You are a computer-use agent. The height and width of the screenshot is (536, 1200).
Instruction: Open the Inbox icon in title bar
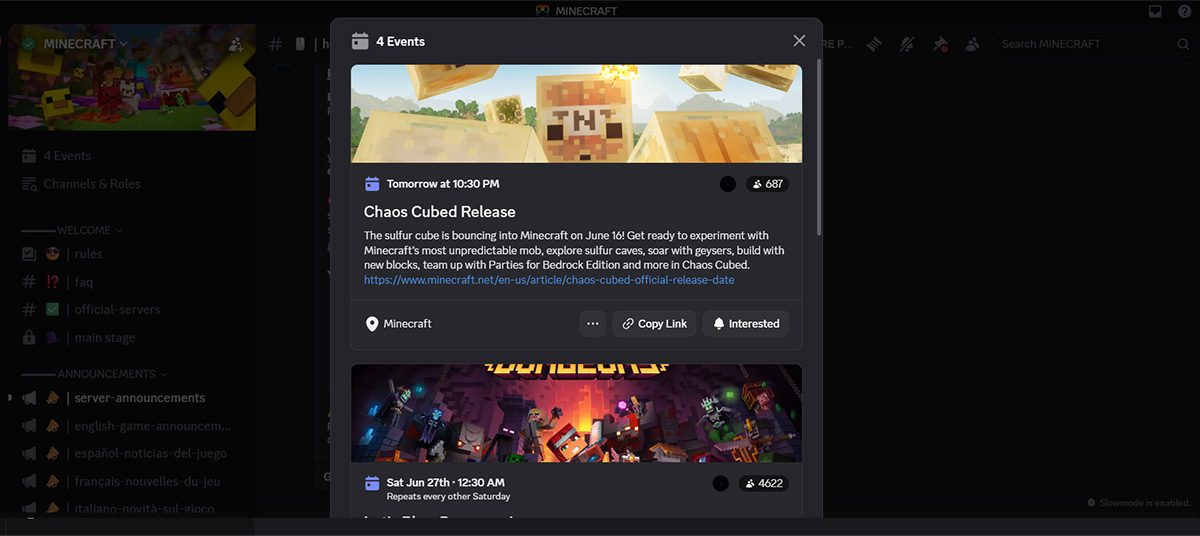1155,11
